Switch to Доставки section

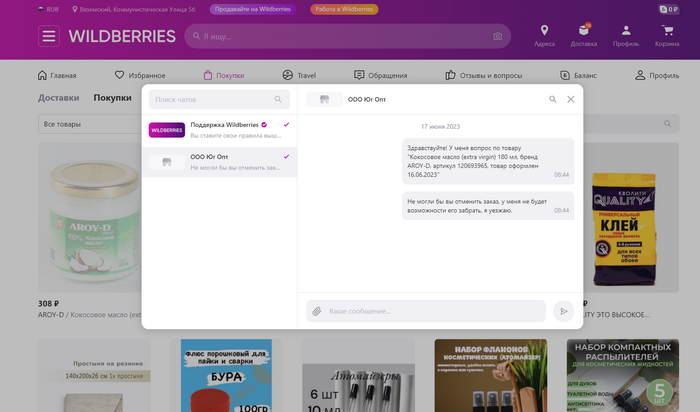(x=58, y=98)
